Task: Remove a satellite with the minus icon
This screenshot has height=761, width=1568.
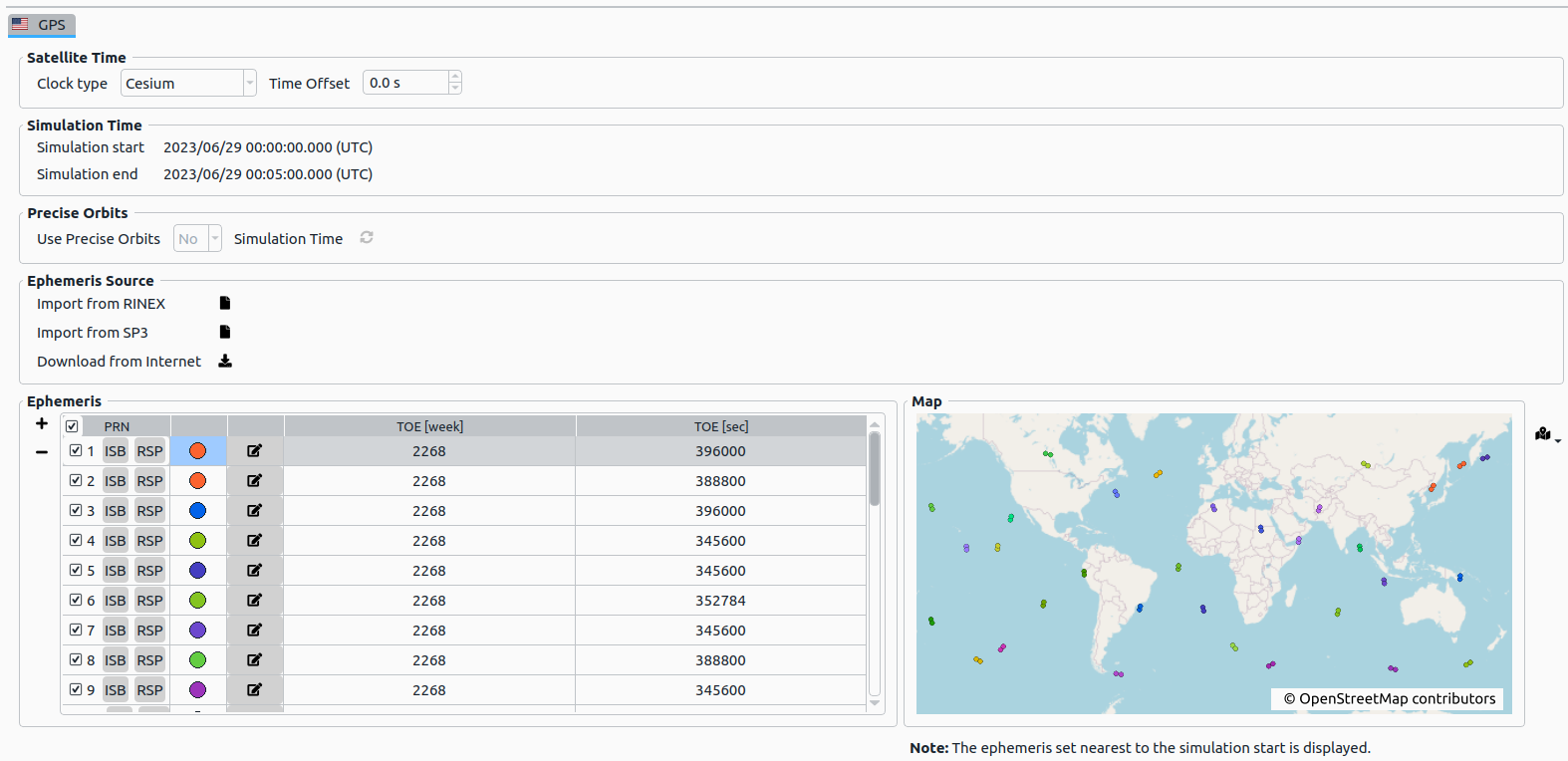Action: tap(42, 452)
